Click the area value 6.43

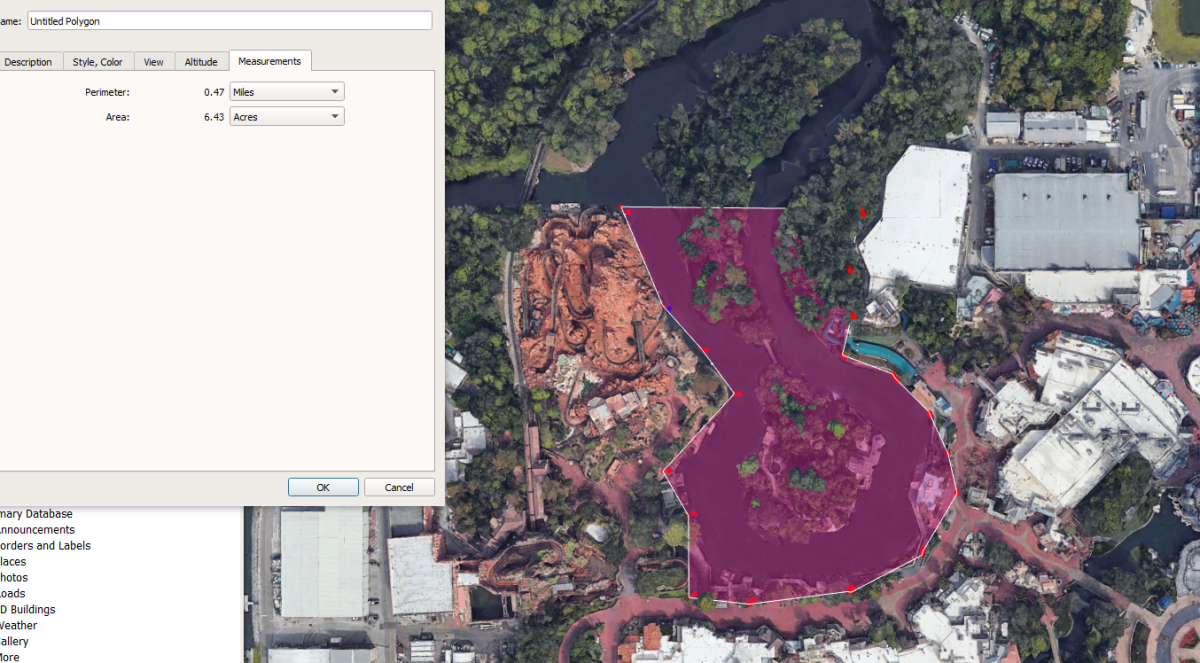click(x=214, y=117)
